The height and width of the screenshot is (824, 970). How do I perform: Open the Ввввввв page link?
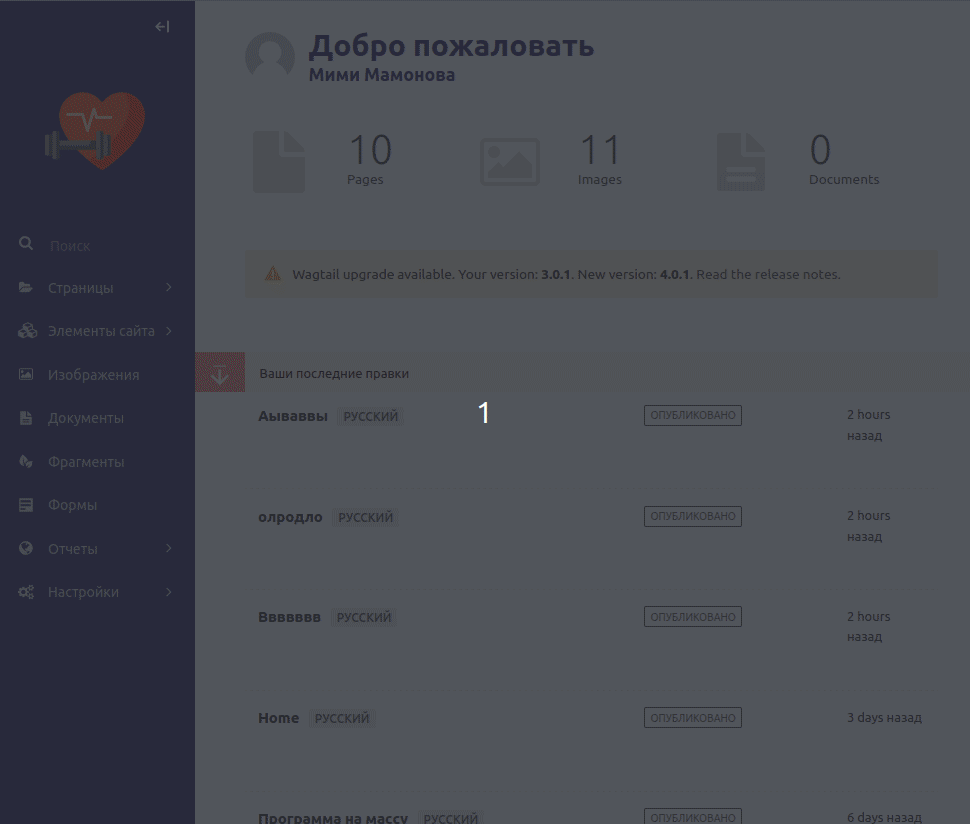point(290,617)
